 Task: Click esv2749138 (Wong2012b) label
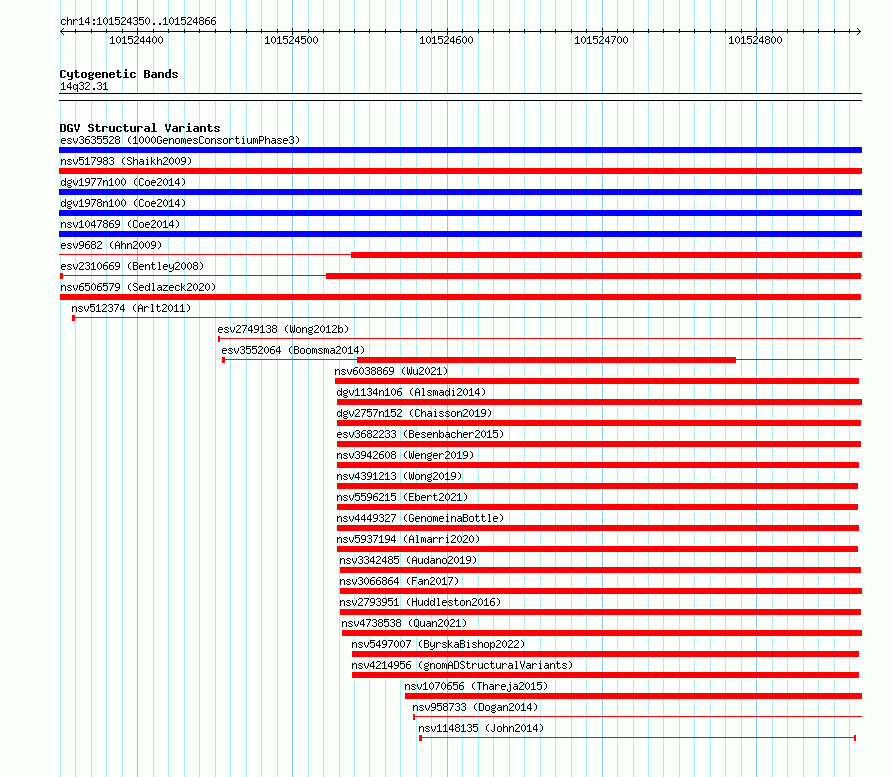point(283,329)
